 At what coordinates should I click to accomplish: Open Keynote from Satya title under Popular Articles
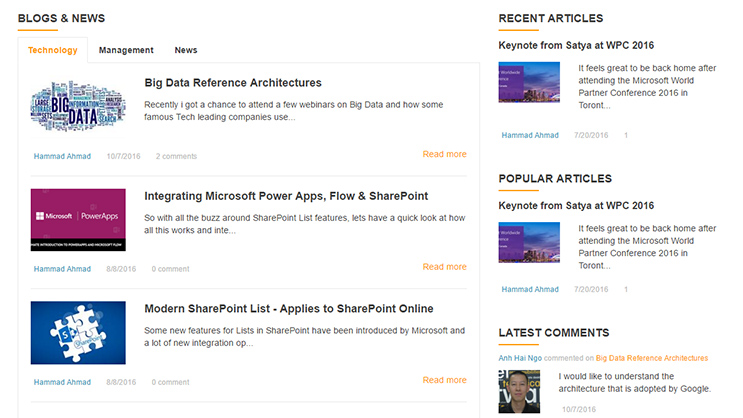click(576, 206)
